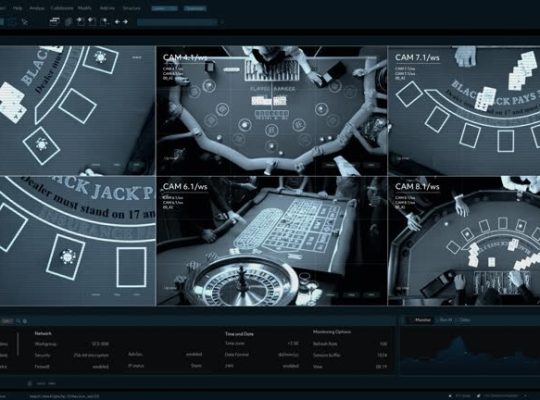The height and width of the screenshot is (400, 540).
Task: Click the monitor activity graph
Action: tap(470, 350)
